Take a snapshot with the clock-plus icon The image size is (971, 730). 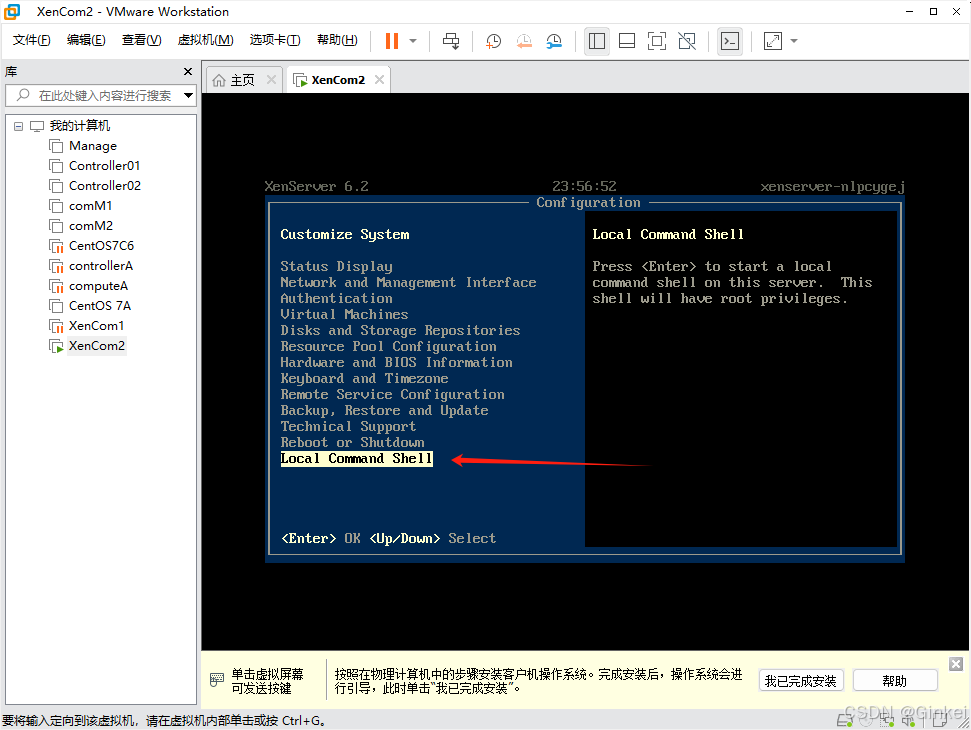tap(493, 41)
